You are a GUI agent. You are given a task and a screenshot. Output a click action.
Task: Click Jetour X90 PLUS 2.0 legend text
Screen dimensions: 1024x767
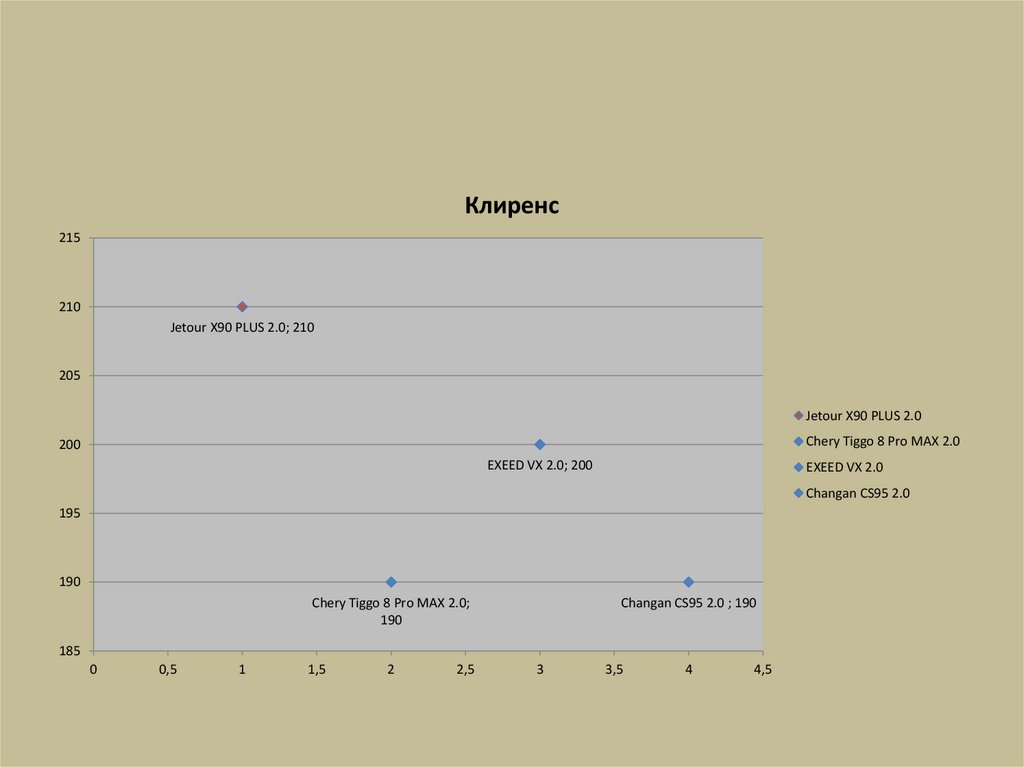coord(863,416)
